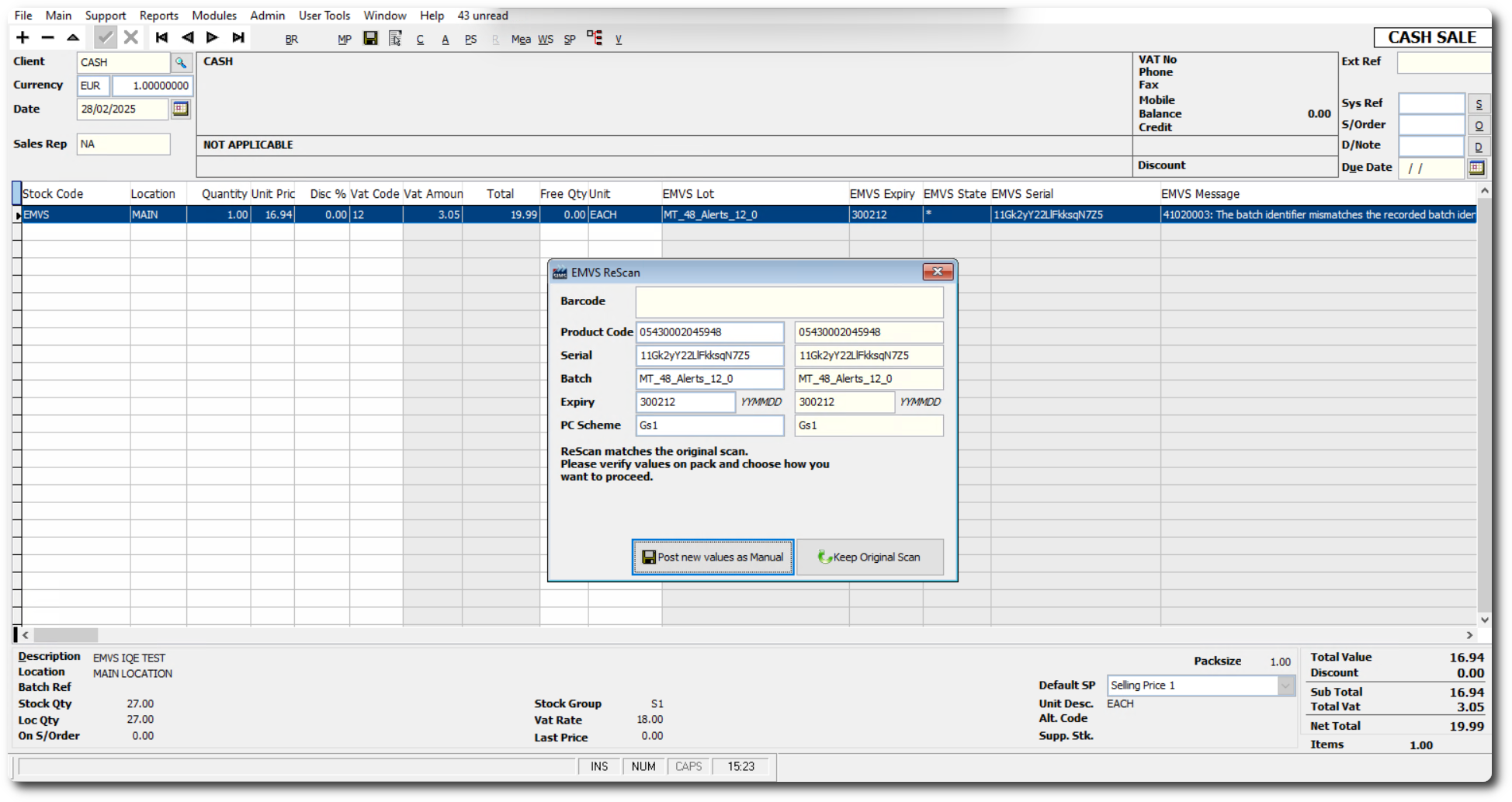Screen dimensions: 1512x802
Task: Delete the record using the minus icon
Action: click(x=48, y=37)
